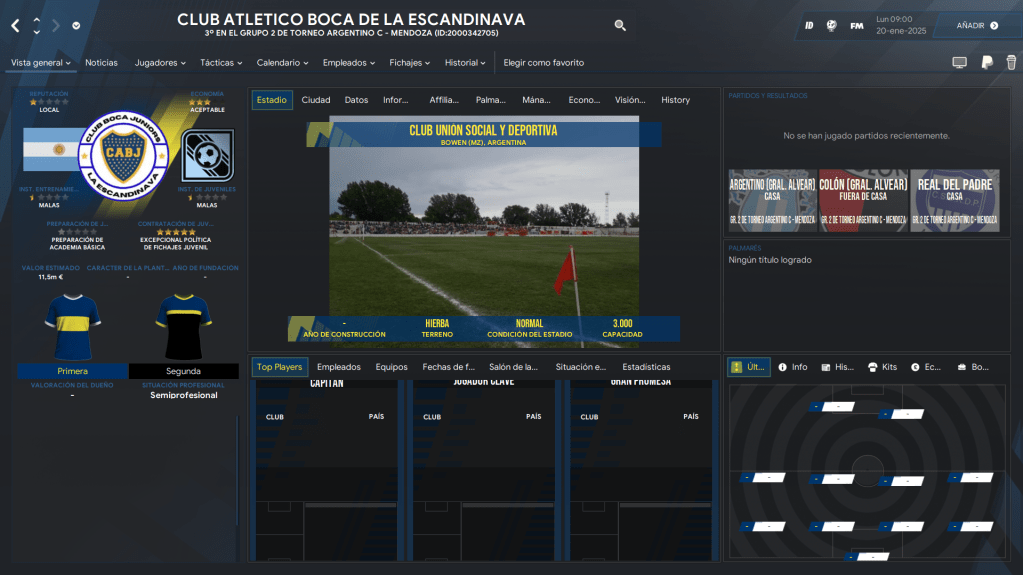Click the search magnifier icon
This screenshot has height=575, width=1023.
620,25
